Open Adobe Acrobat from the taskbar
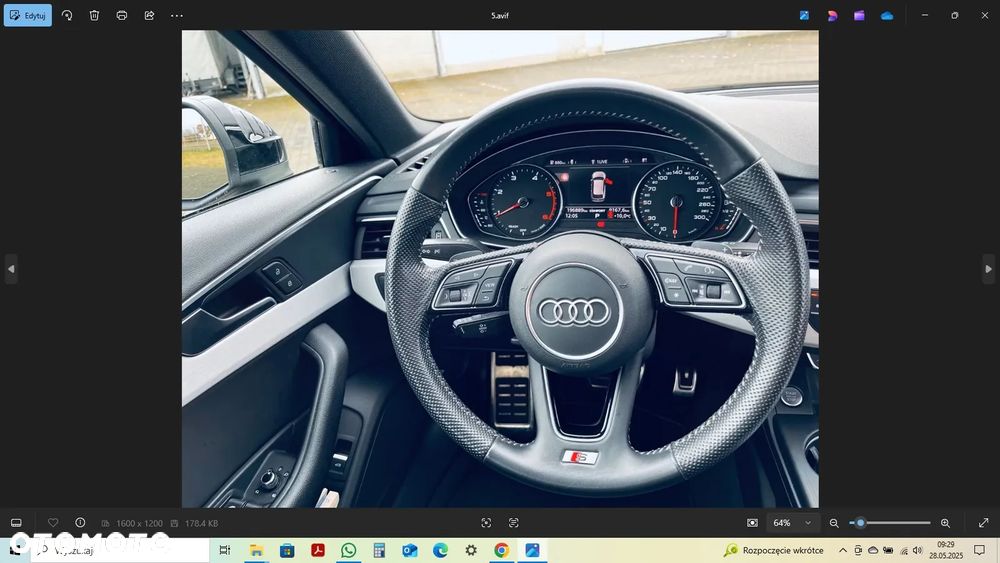 coord(318,550)
